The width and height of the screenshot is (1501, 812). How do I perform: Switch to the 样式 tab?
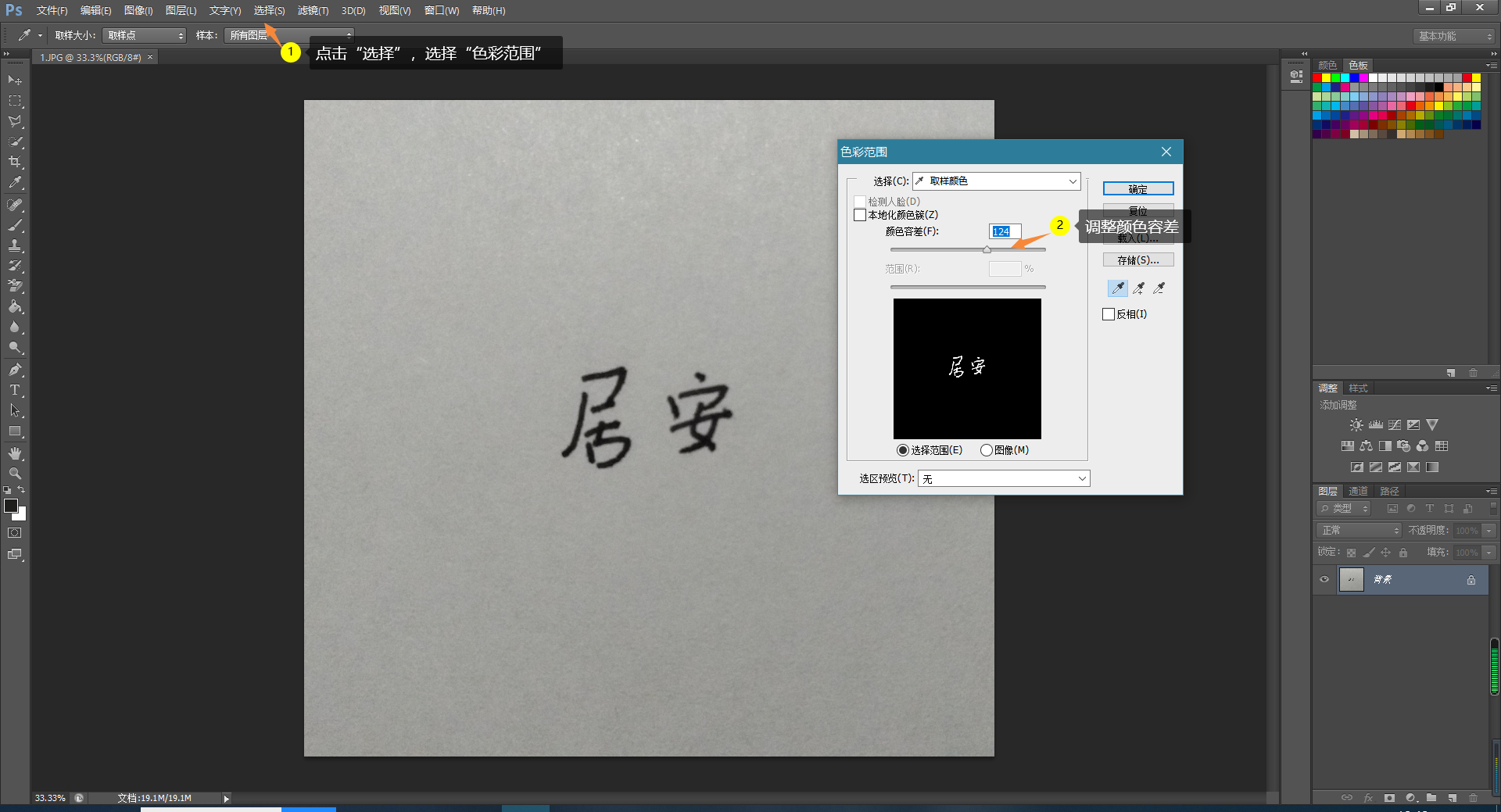pyautogui.click(x=1358, y=388)
